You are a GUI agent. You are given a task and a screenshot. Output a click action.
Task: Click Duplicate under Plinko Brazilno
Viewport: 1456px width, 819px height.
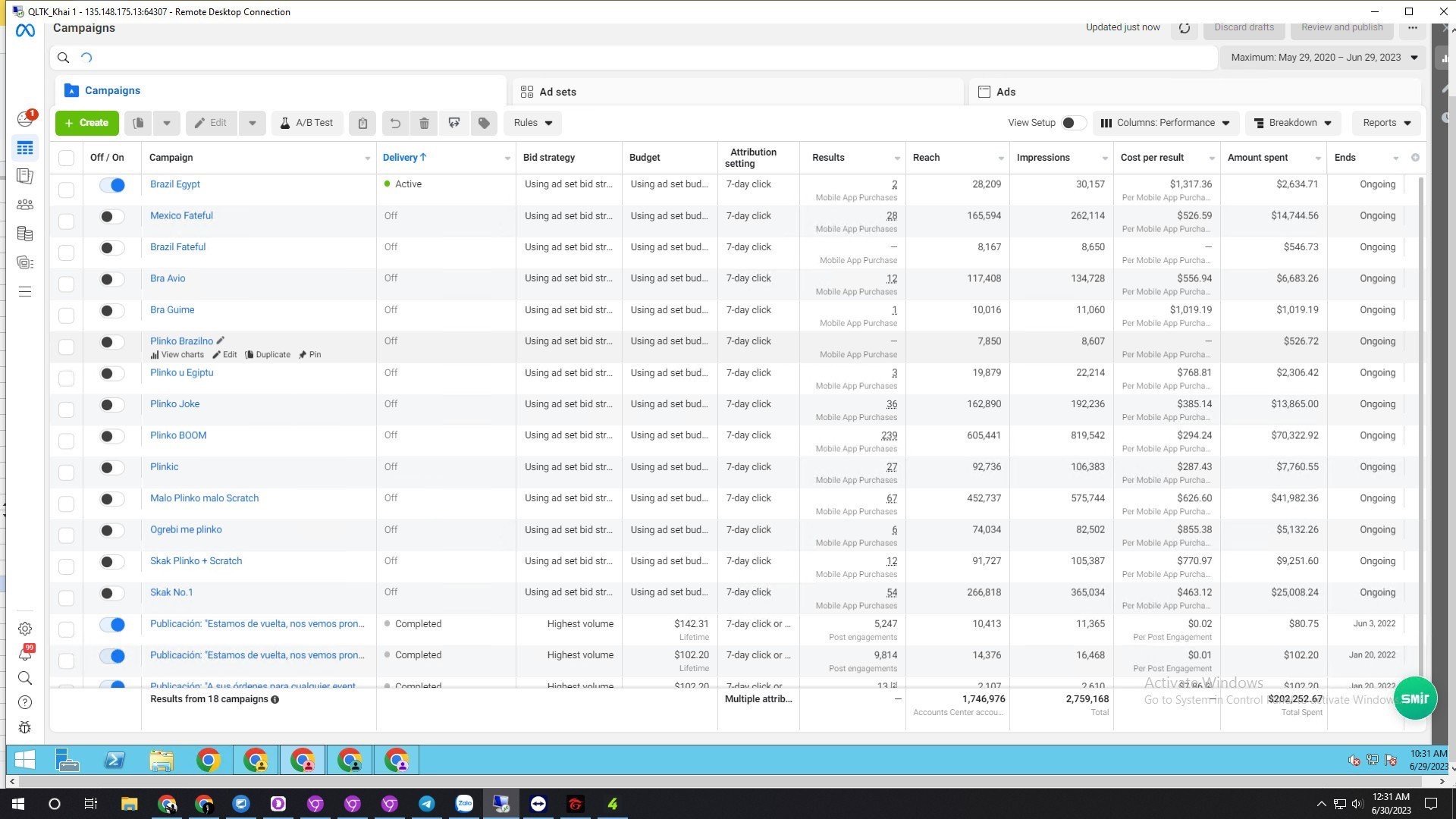[268, 355]
